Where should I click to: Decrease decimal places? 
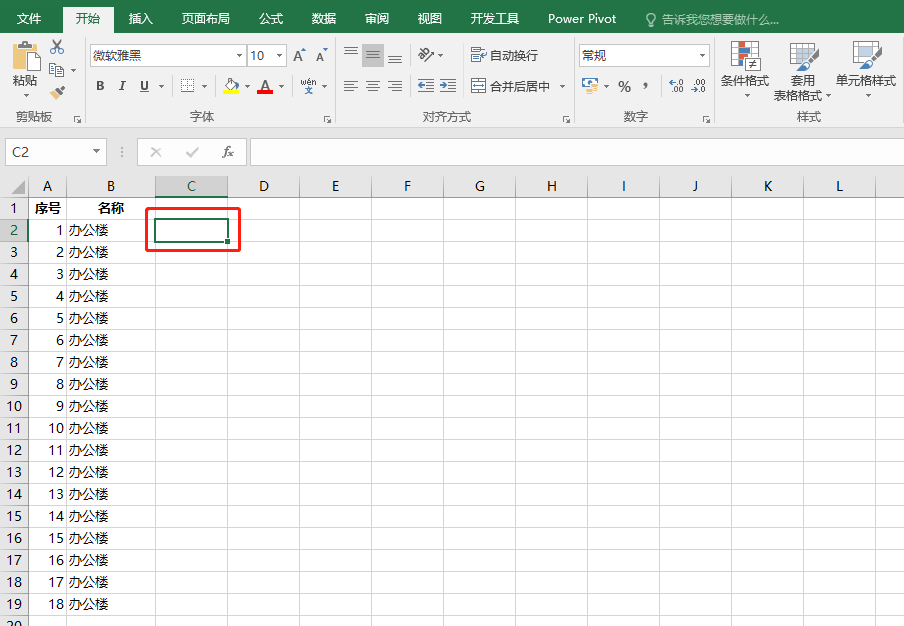coord(698,86)
